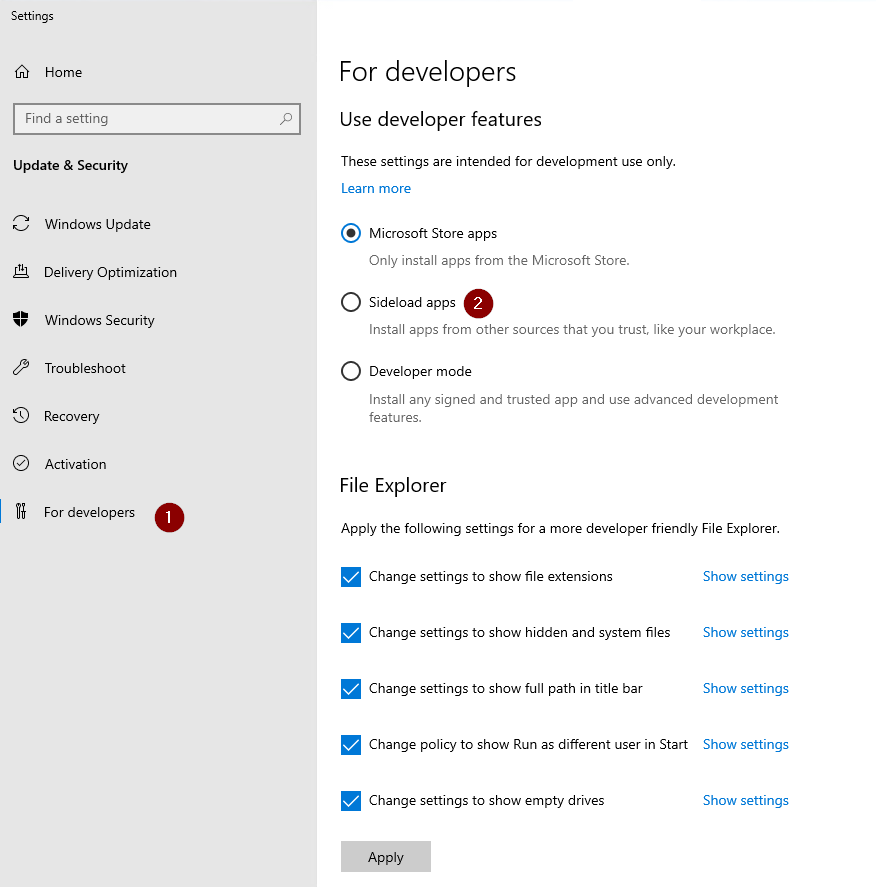Go to the Troubleshoot page
Image resolution: width=876 pixels, height=887 pixels.
tap(85, 368)
